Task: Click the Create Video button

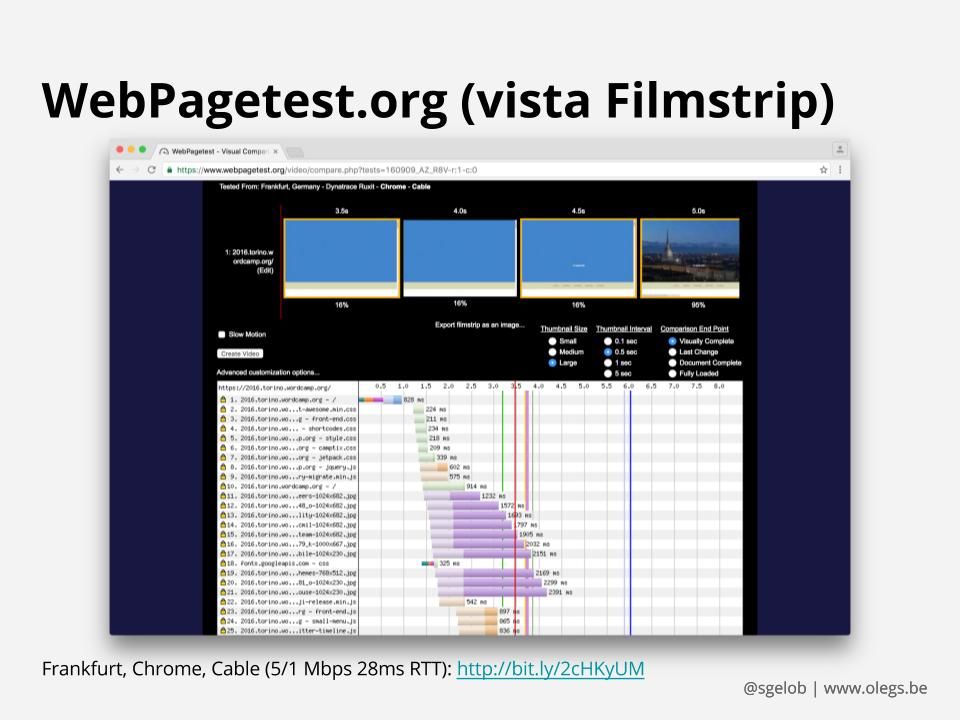Action: [x=240, y=354]
